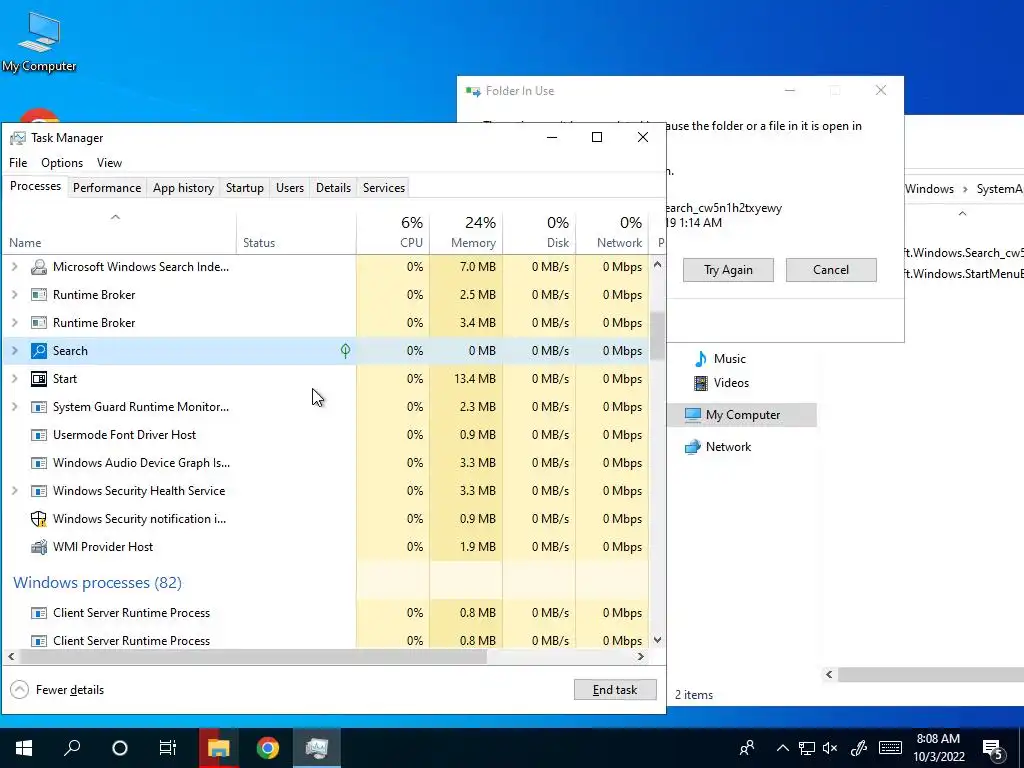Select My Computer in Explorer navigation pane
The height and width of the screenshot is (768, 1024).
(742, 415)
